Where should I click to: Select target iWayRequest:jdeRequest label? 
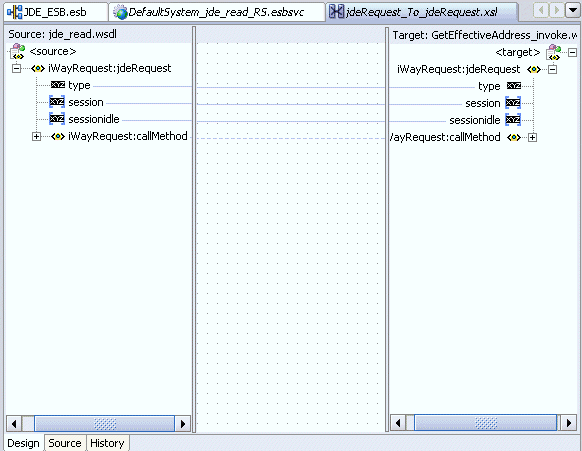point(459,69)
